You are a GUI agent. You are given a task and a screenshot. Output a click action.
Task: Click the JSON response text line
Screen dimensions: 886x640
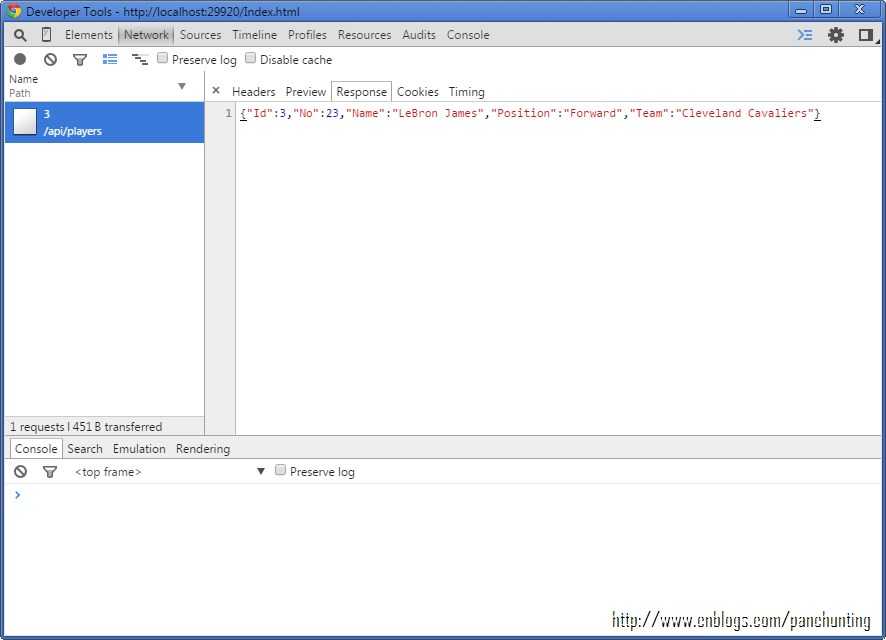coord(530,113)
